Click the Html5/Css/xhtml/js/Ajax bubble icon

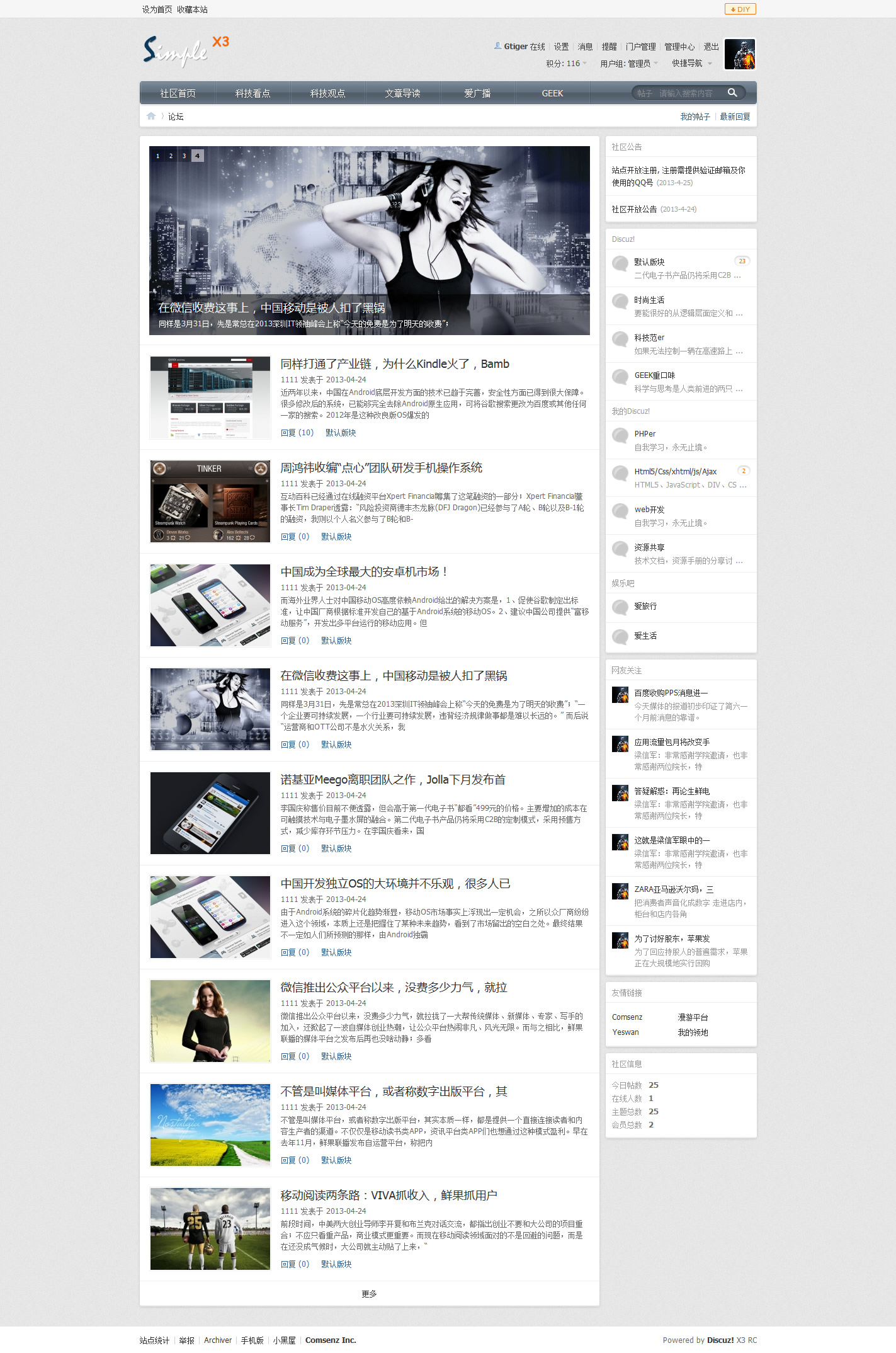click(620, 473)
